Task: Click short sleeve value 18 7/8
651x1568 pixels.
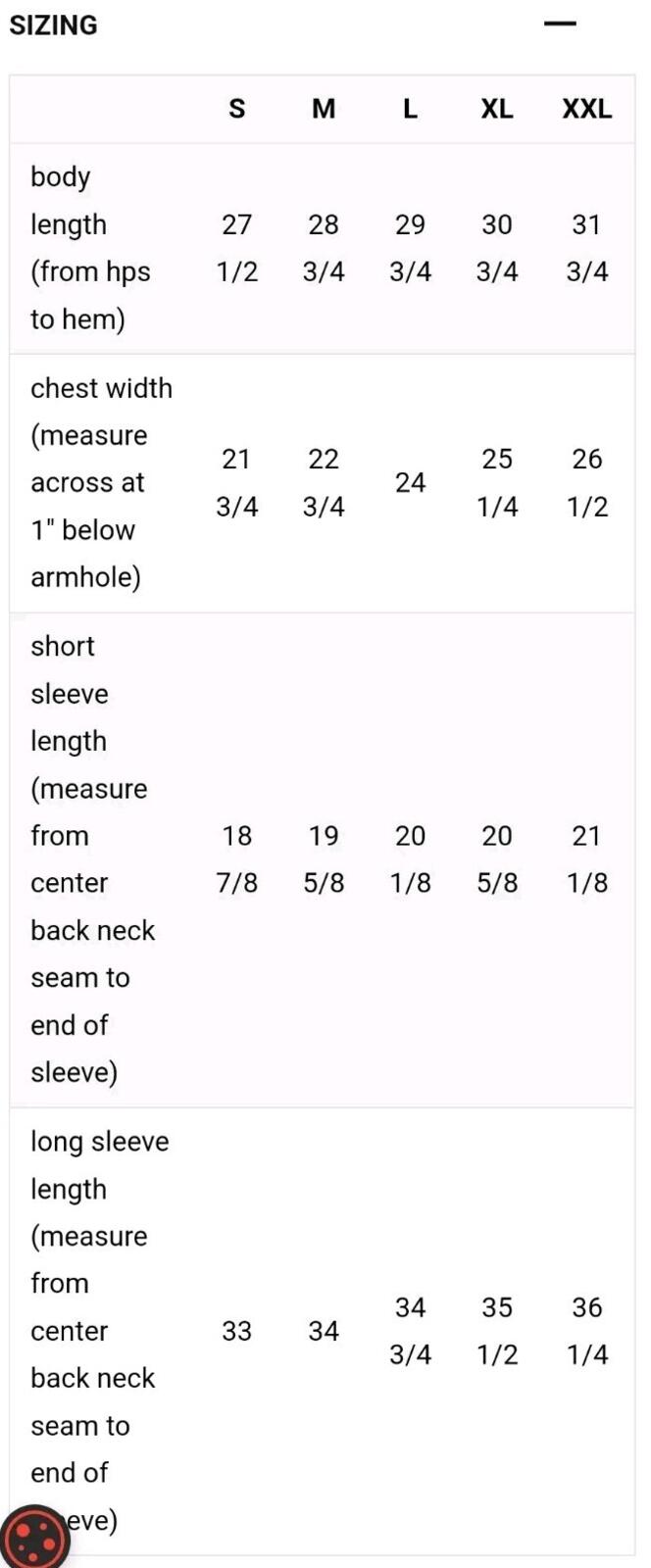Action: point(237,859)
